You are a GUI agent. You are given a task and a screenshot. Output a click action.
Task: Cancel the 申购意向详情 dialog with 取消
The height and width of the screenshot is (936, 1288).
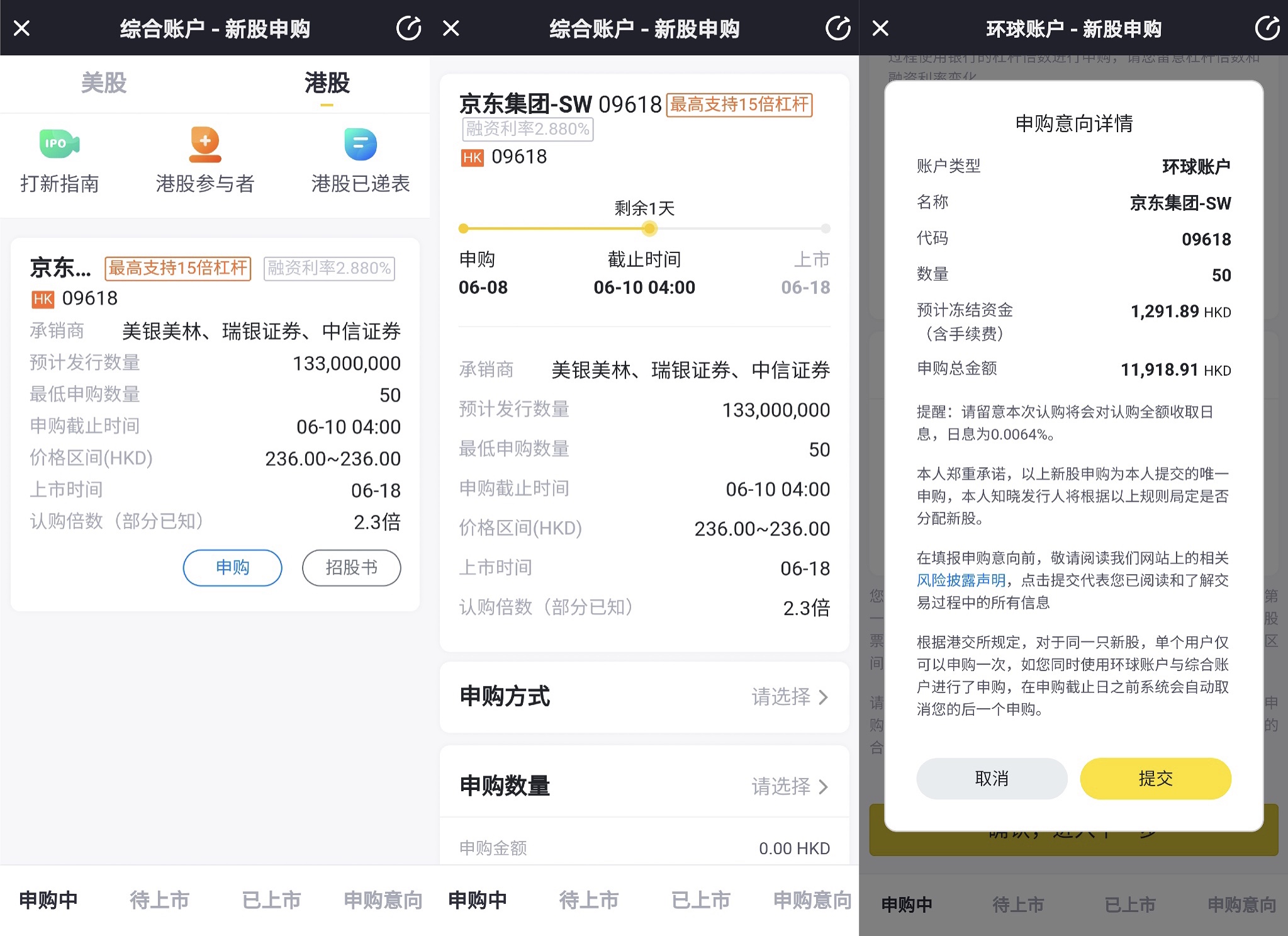tap(992, 779)
